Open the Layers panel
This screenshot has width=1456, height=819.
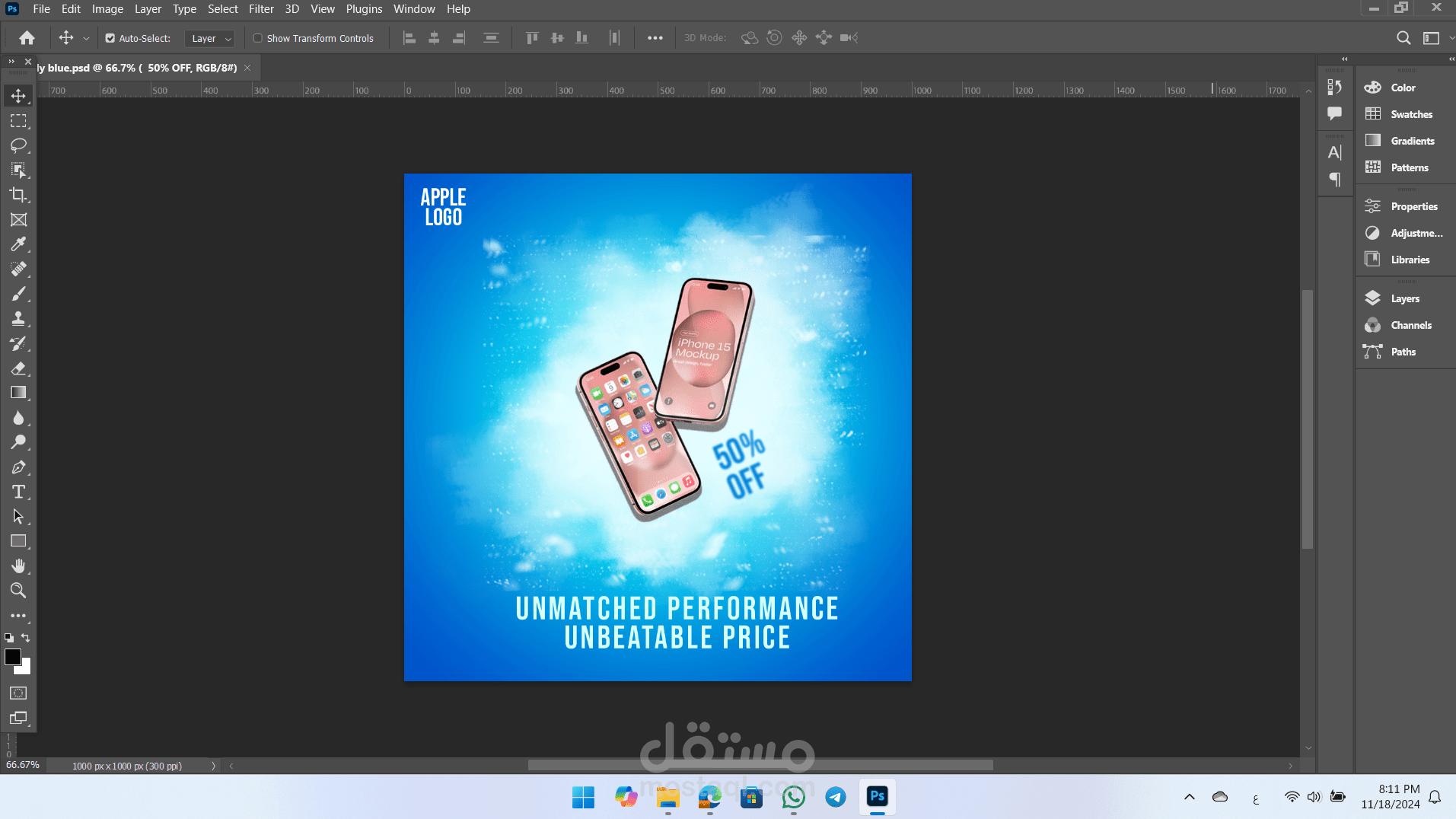(x=1405, y=298)
